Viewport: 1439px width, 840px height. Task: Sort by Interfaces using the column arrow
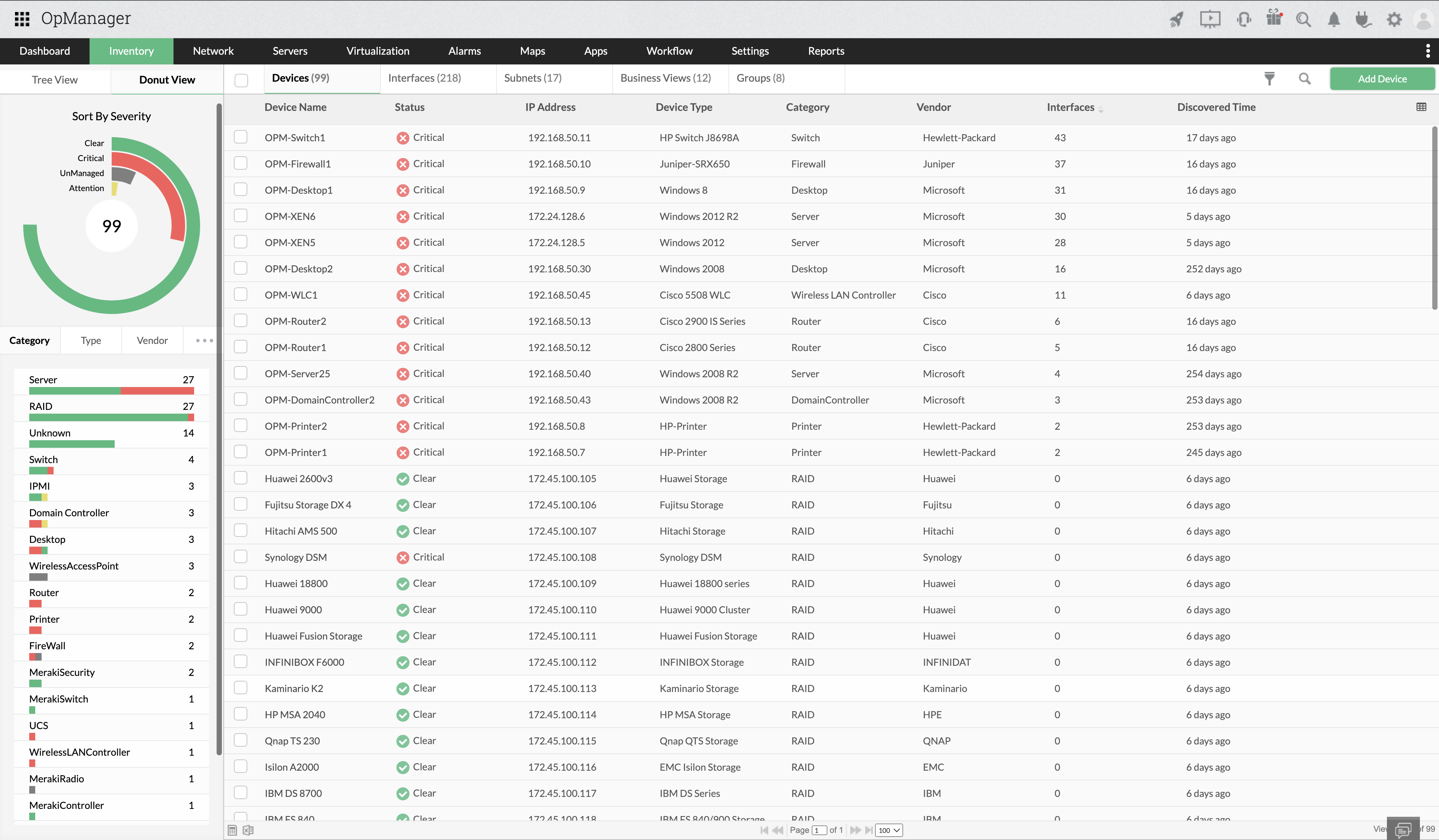[1101, 109]
